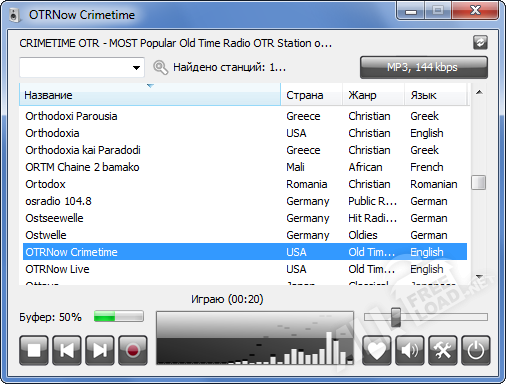
Task: Click the magnifier search icon
Action: [160, 67]
